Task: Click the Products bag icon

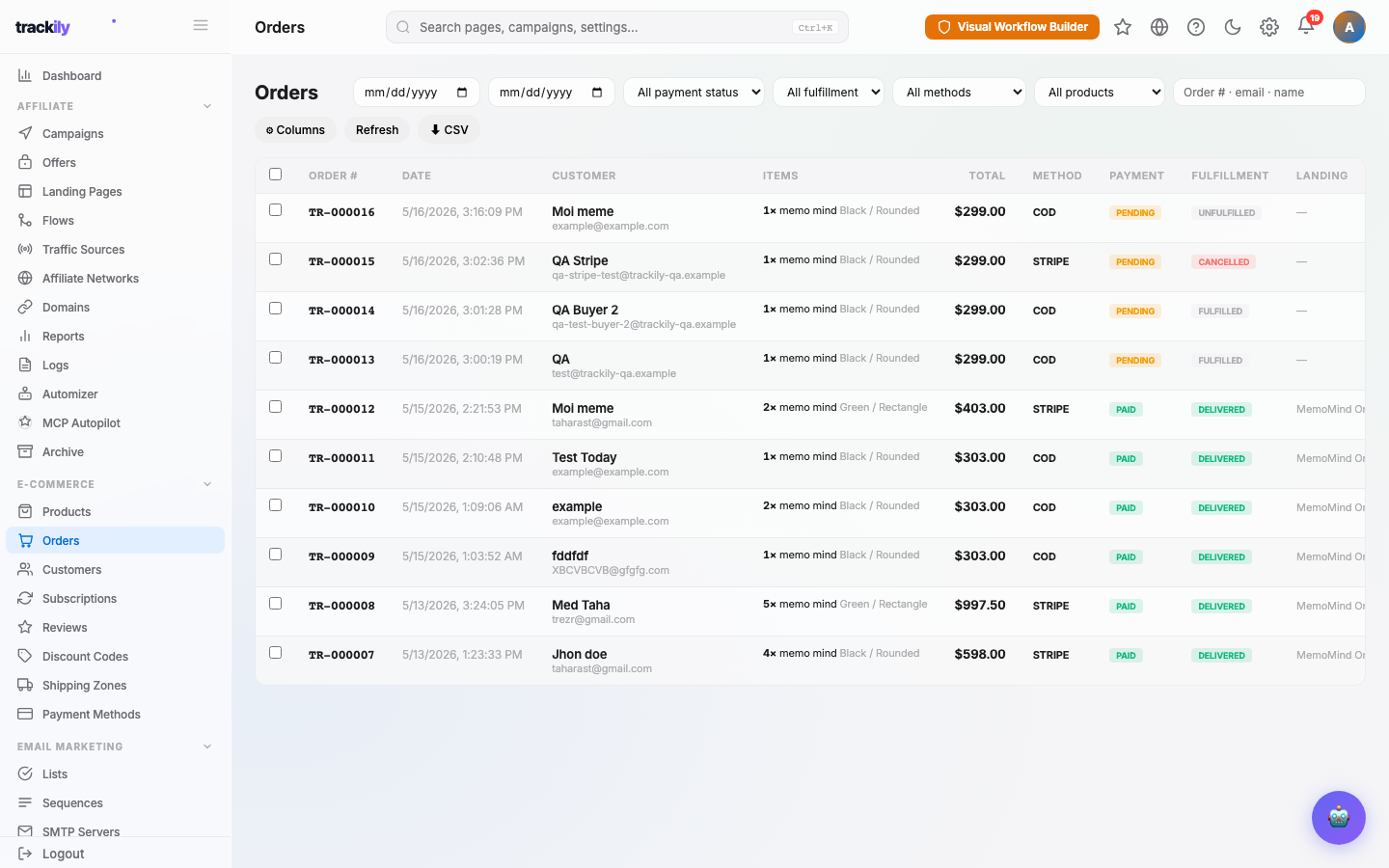Action: tap(25, 511)
